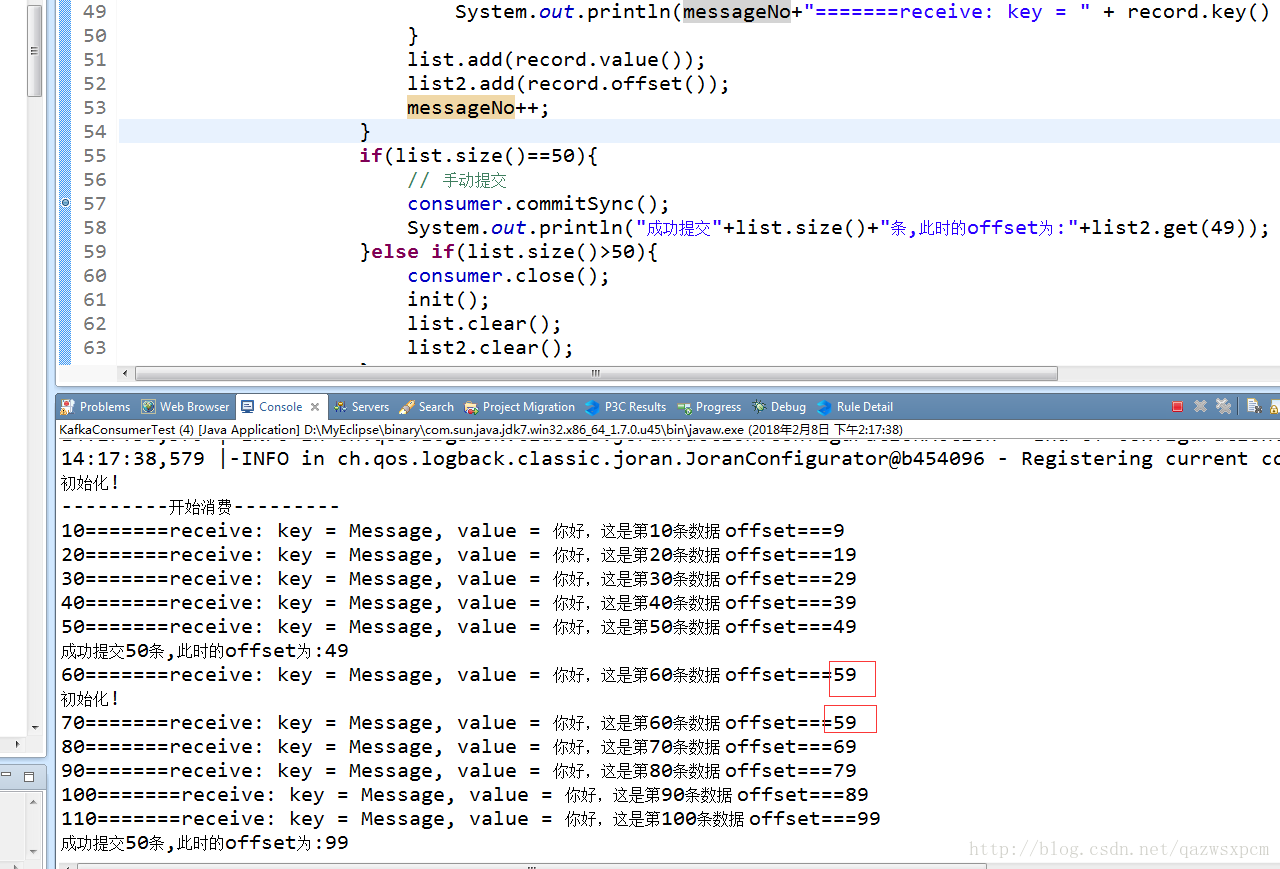The height and width of the screenshot is (869, 1280).
Task: Open the Web Browser tab
Action: pyautogui.click(x=186, y=407)
